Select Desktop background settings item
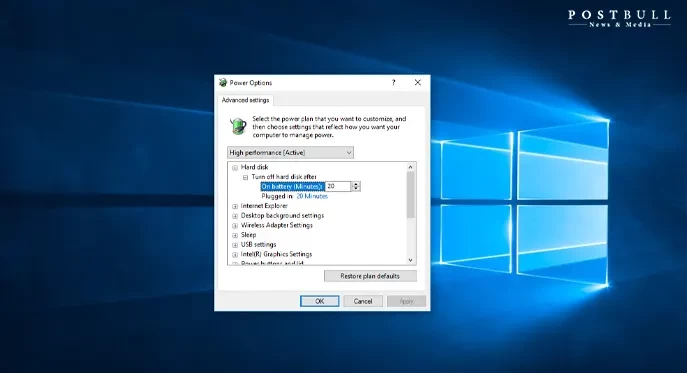 tap(283, 215)
